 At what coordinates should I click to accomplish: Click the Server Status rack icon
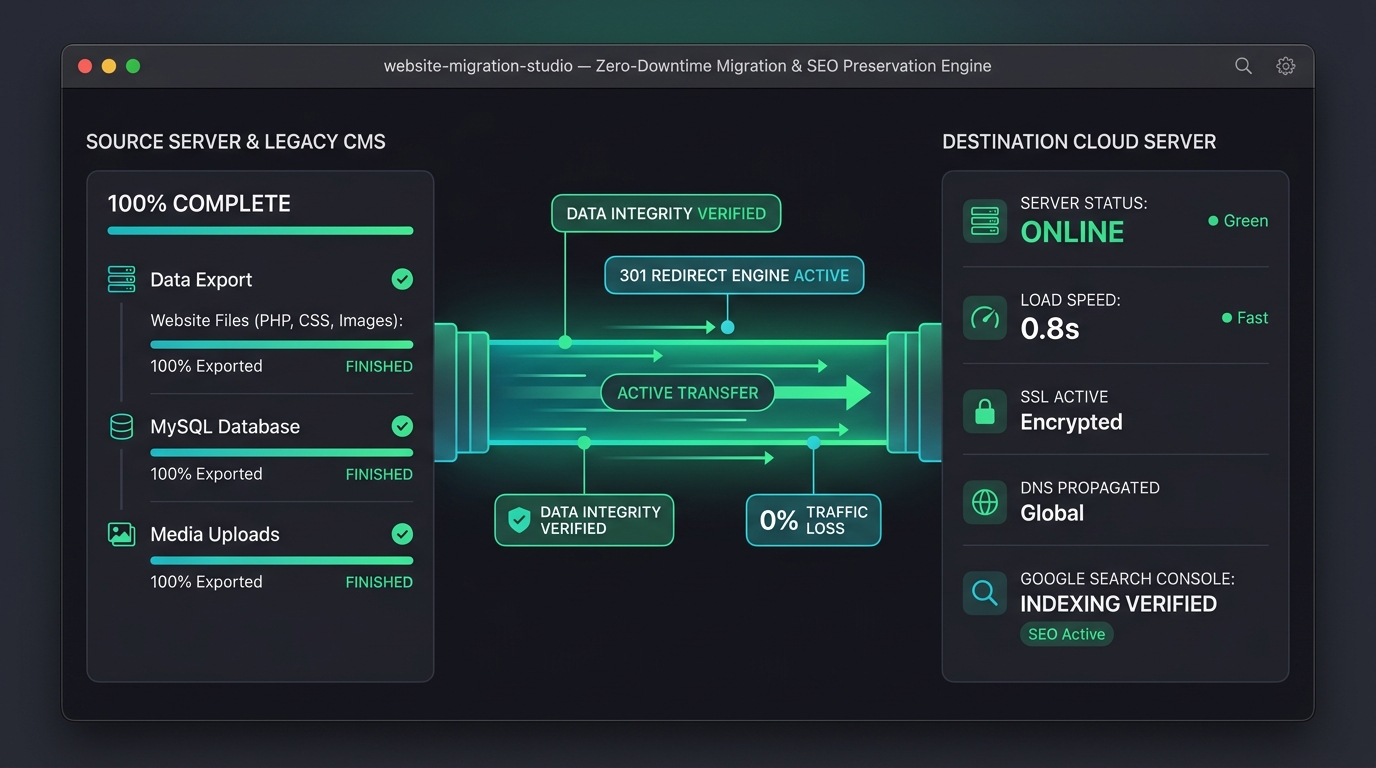[985, 221]
